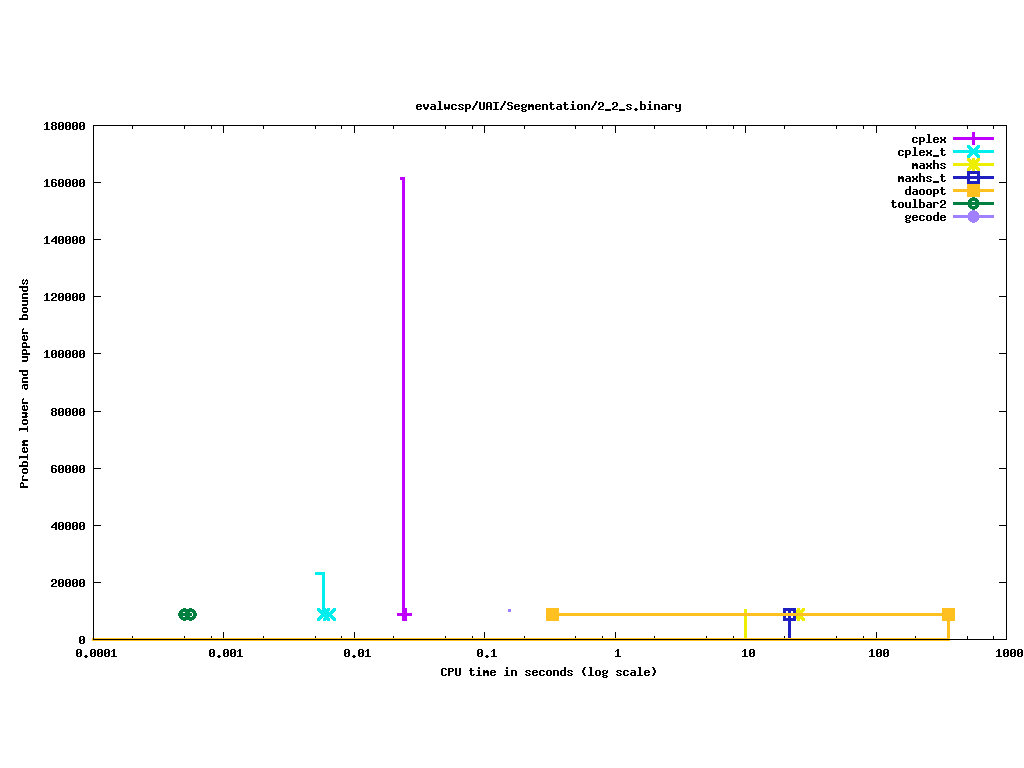Click the cyan cplex_t star data marker in the plot
This screenshot has height=768, width=1024.
pyautogui.click(x=326, y=614)
